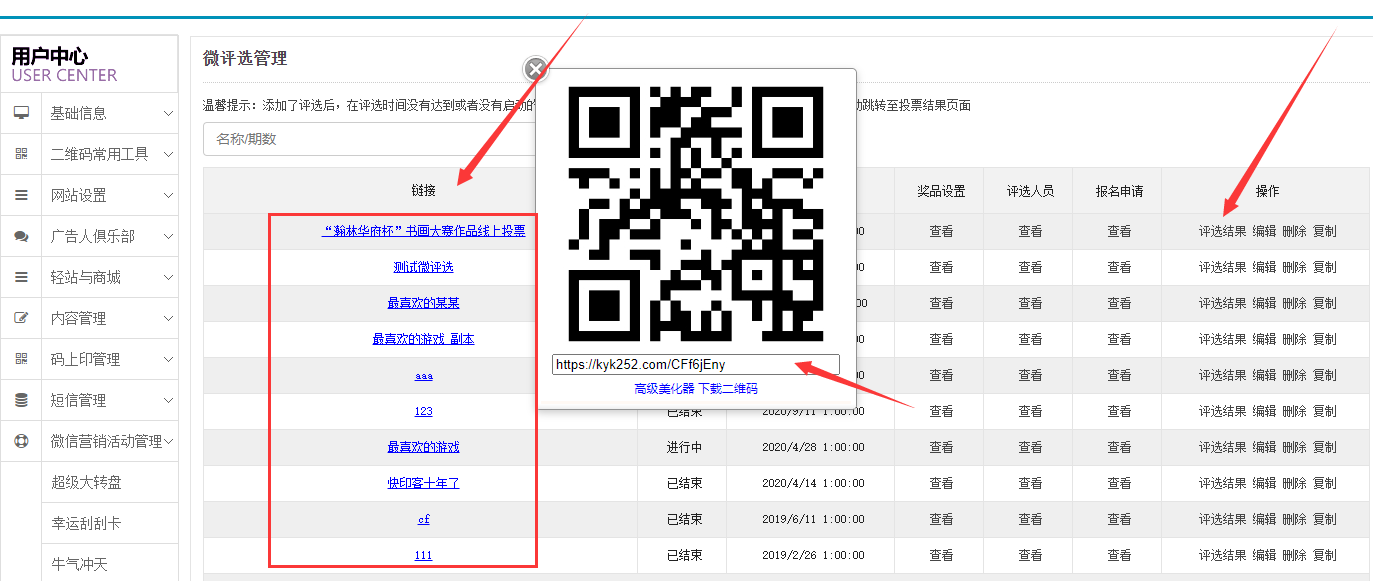Open the 超级大转盘 submenu item
1373x581 pixels.
pos(86,482)
